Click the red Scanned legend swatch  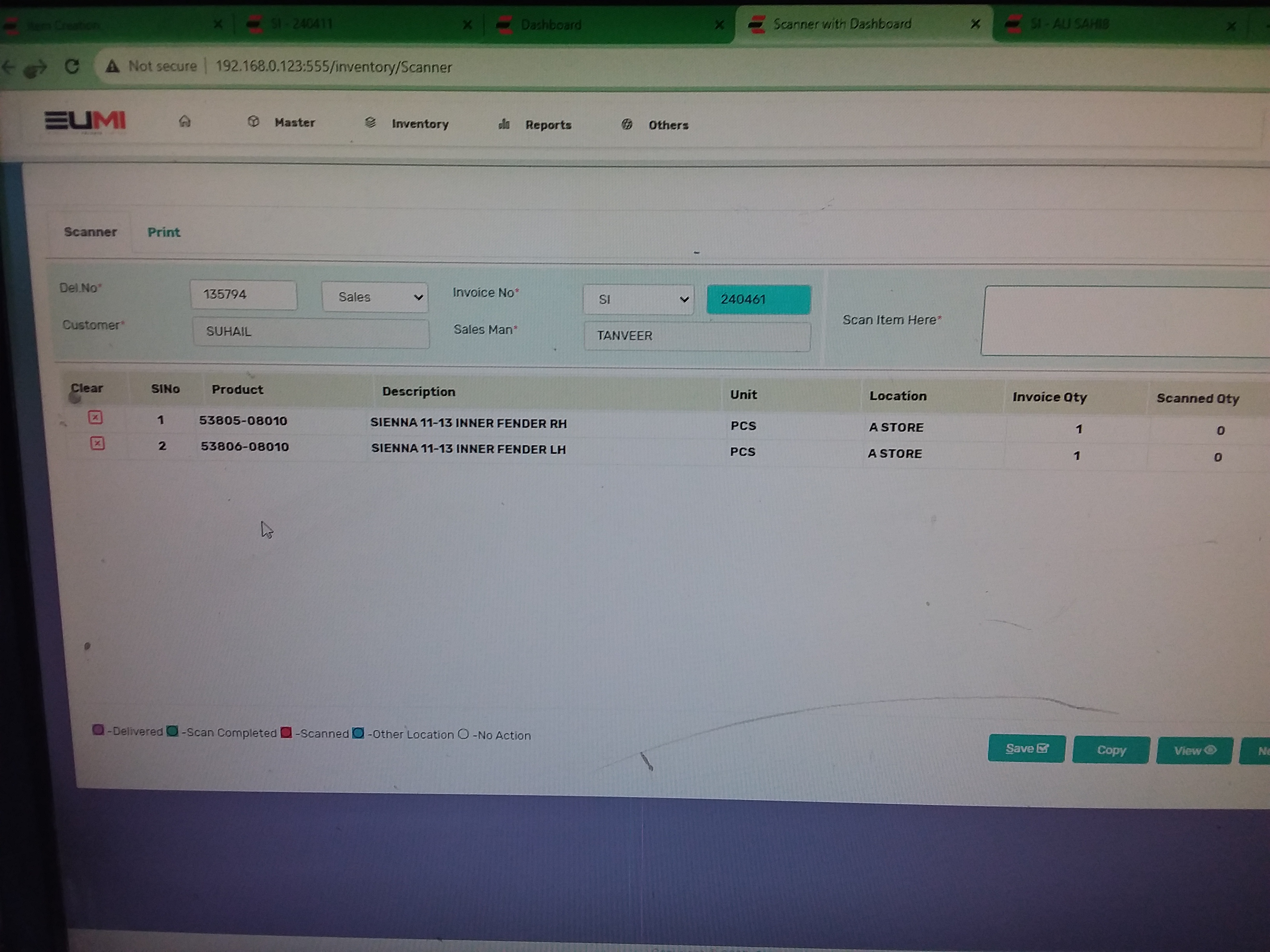(x=286, y=732)
